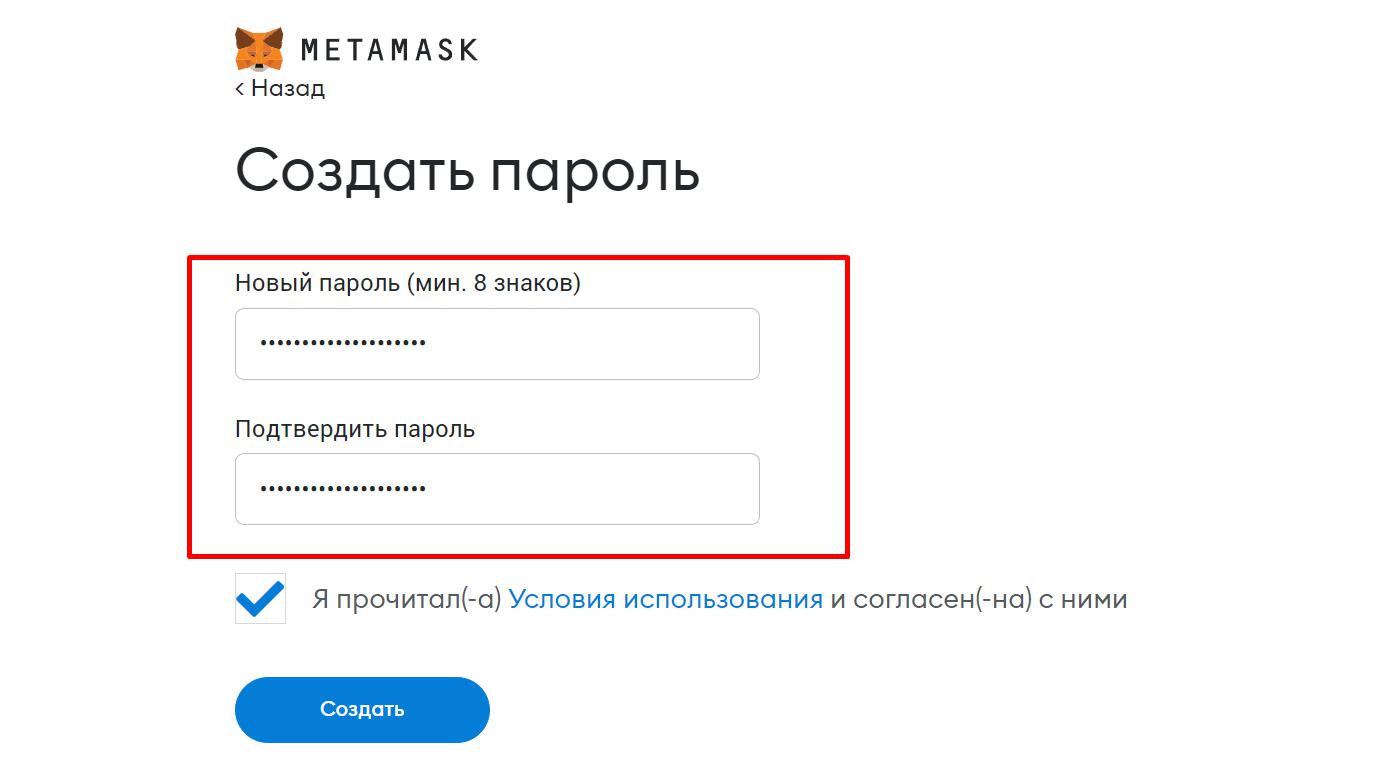
Task: Open the Условия использования link
Action: tap(663, 598)
